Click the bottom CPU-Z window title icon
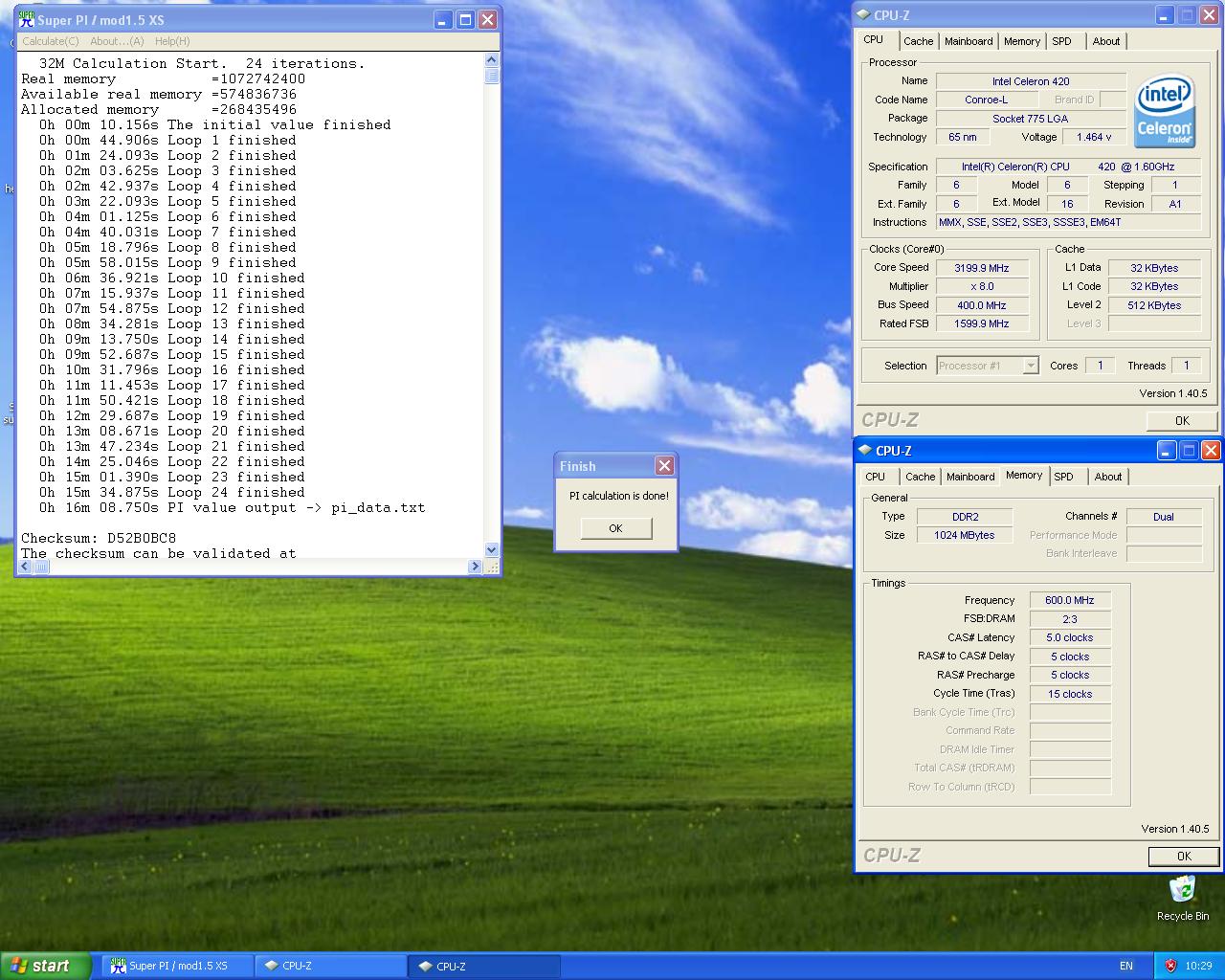Viewport: 1225px width, 980px height. tap(865, 450)
